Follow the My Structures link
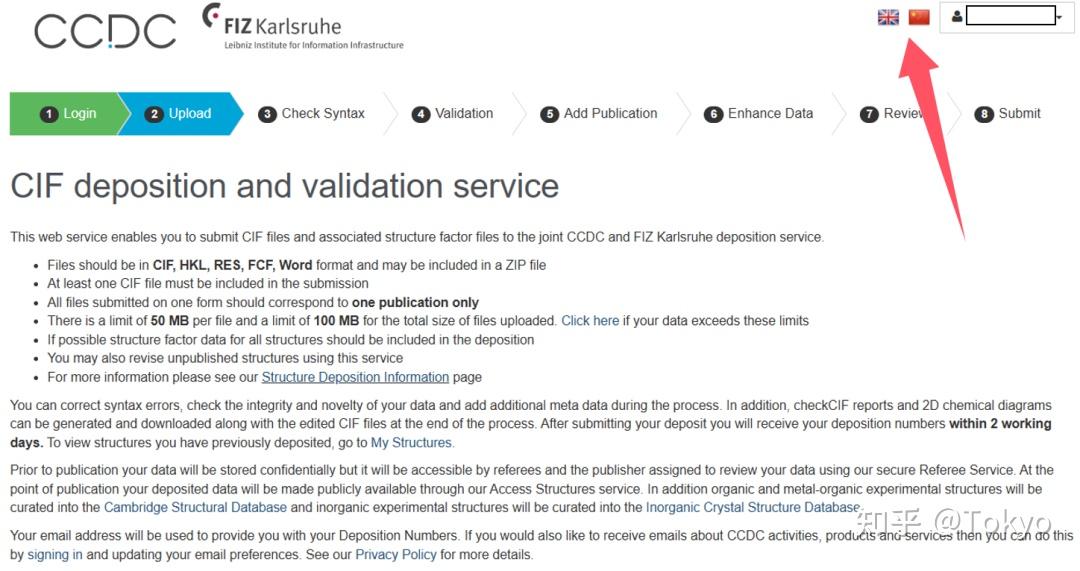Viewport: 1080px width, 571px height. coord(411,442)
